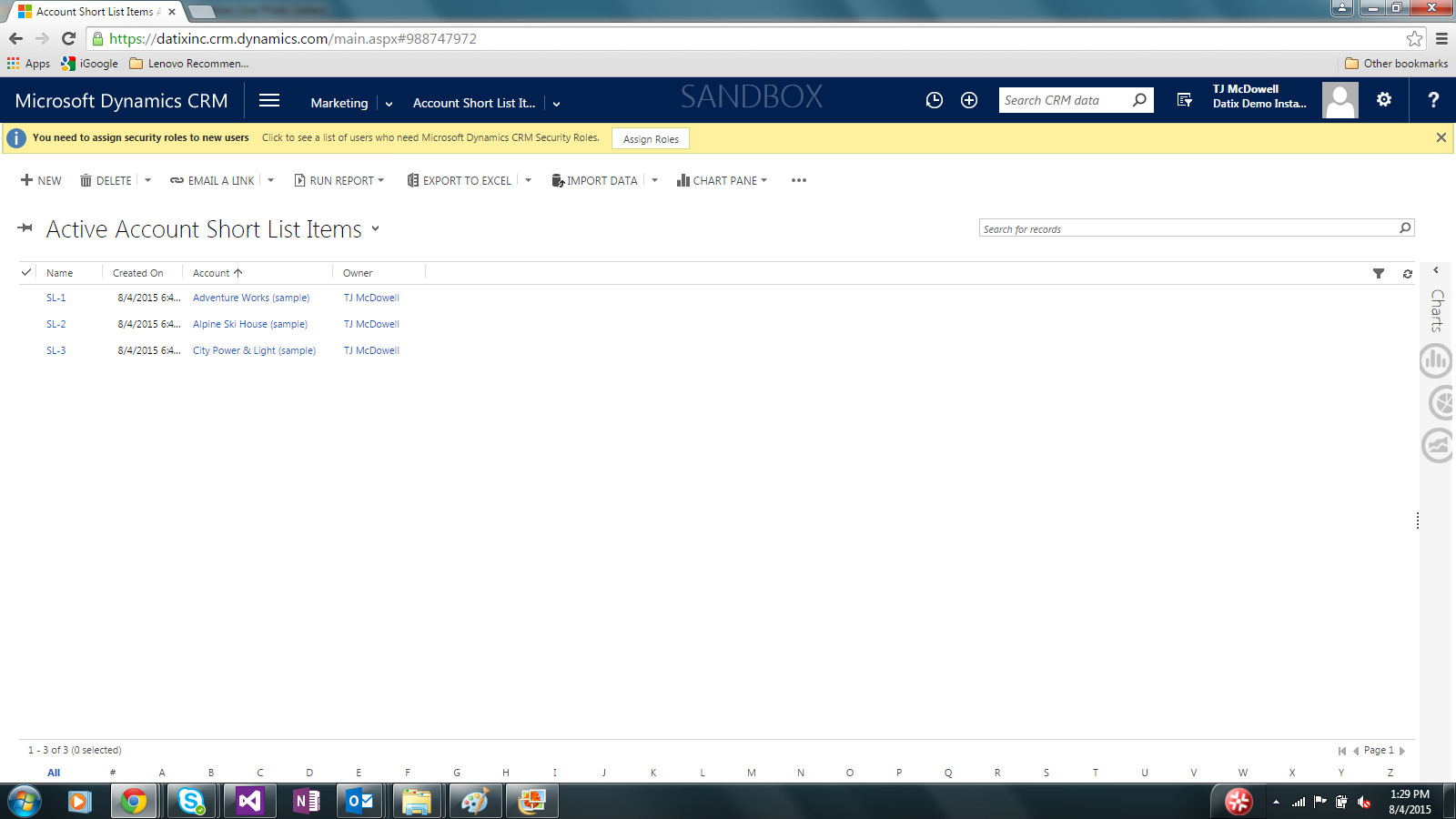This screenshot has height=819, width=1456.
Task: Open the Marketing area in nav bar
Action: [x=339, y=103]
